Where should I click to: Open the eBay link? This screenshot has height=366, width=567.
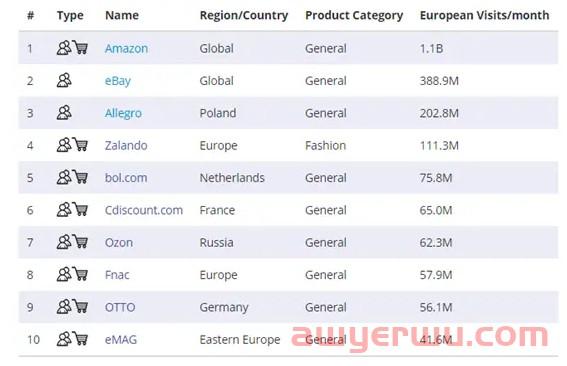click(118, 81)
